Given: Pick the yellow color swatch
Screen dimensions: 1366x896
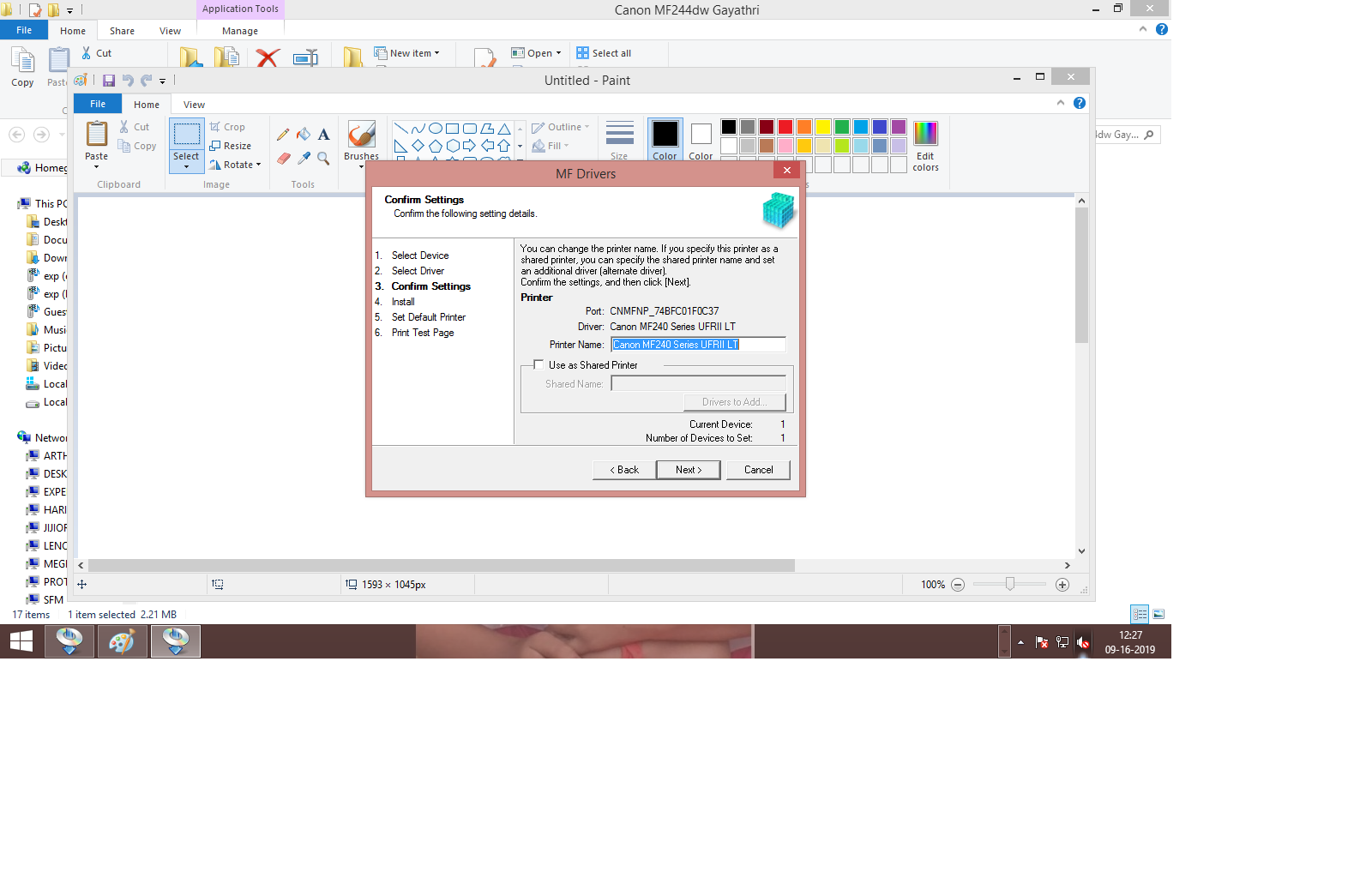Looking at the screenshot, I should (x=823, y=127).
